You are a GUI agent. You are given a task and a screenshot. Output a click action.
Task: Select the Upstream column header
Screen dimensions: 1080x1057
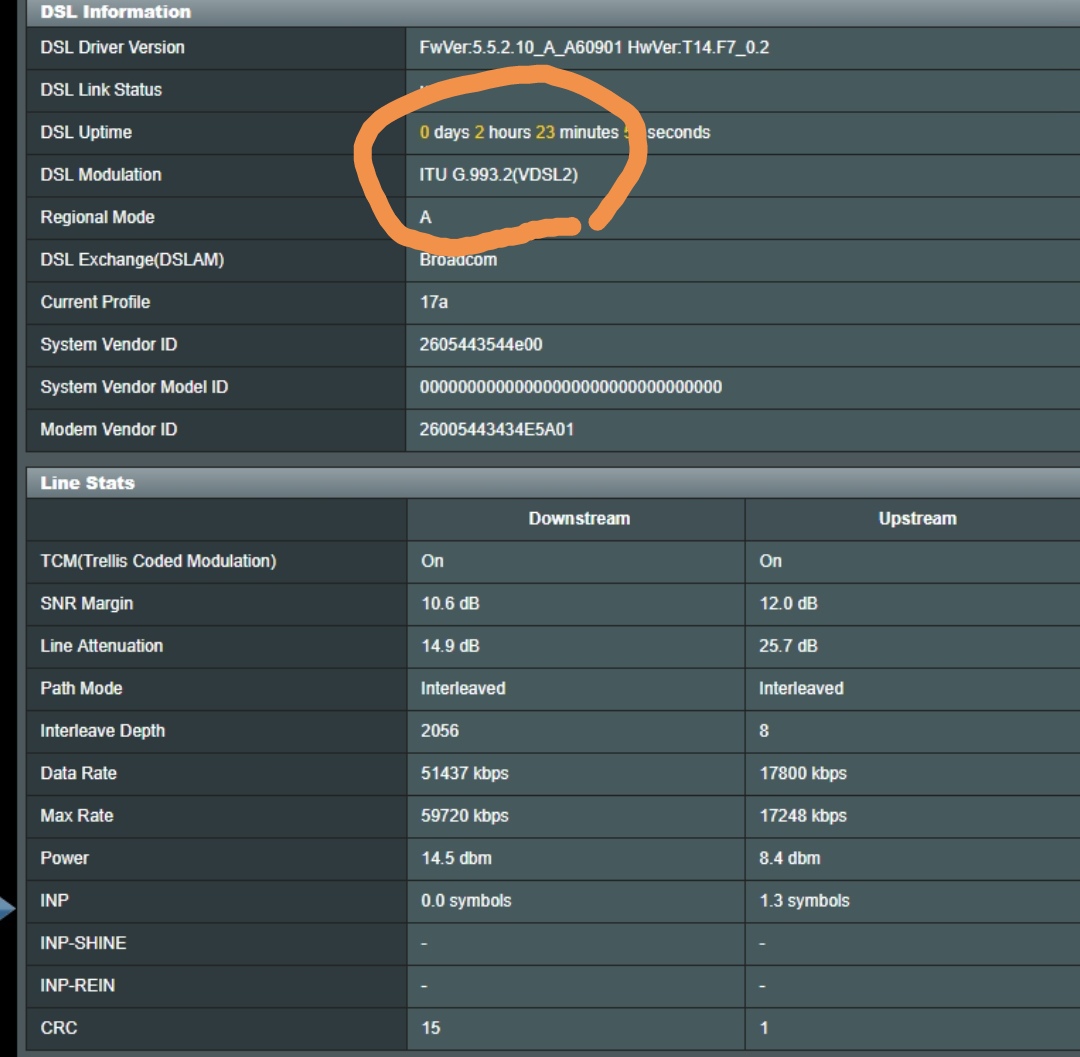pos(917,518)
